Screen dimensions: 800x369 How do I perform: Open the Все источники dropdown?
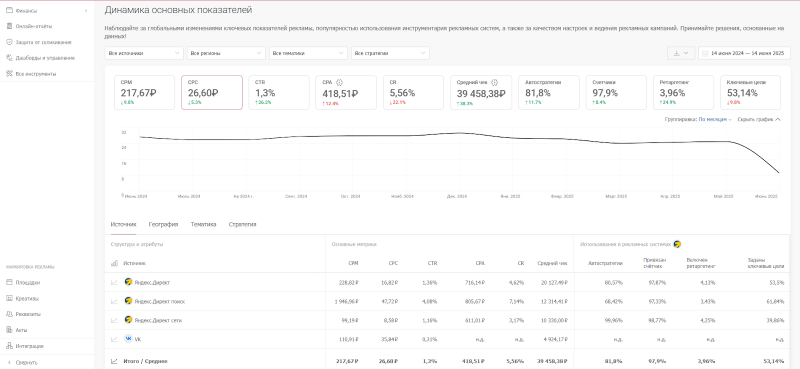(144, 53)
